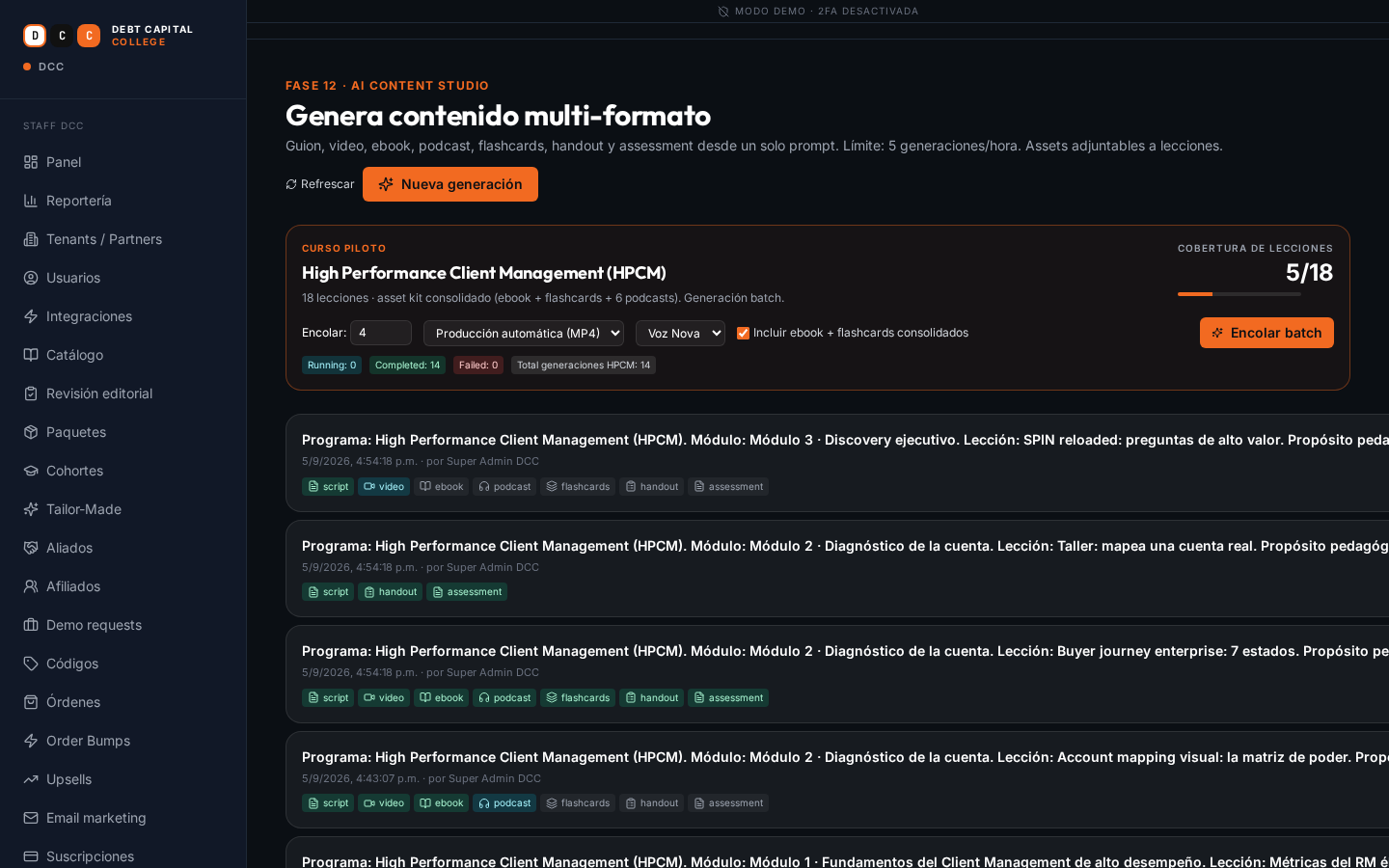This screenshot has height=868, width=1389.
Task: Click podcast tag on Buyer journey card
Action: coord(504,697)
